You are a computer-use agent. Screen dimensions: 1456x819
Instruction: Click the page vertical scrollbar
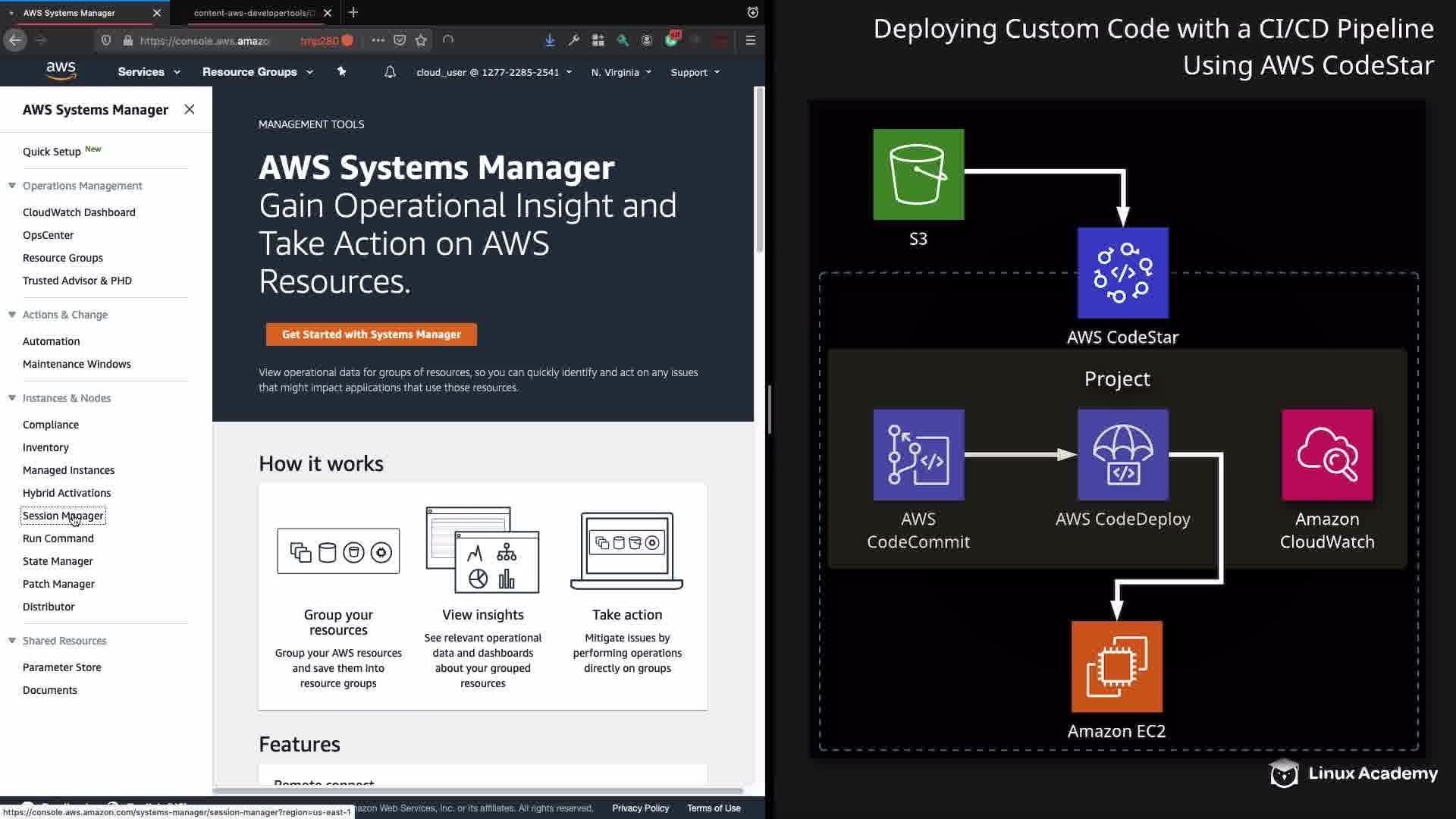pyautogui.click(x=759, y=171)
